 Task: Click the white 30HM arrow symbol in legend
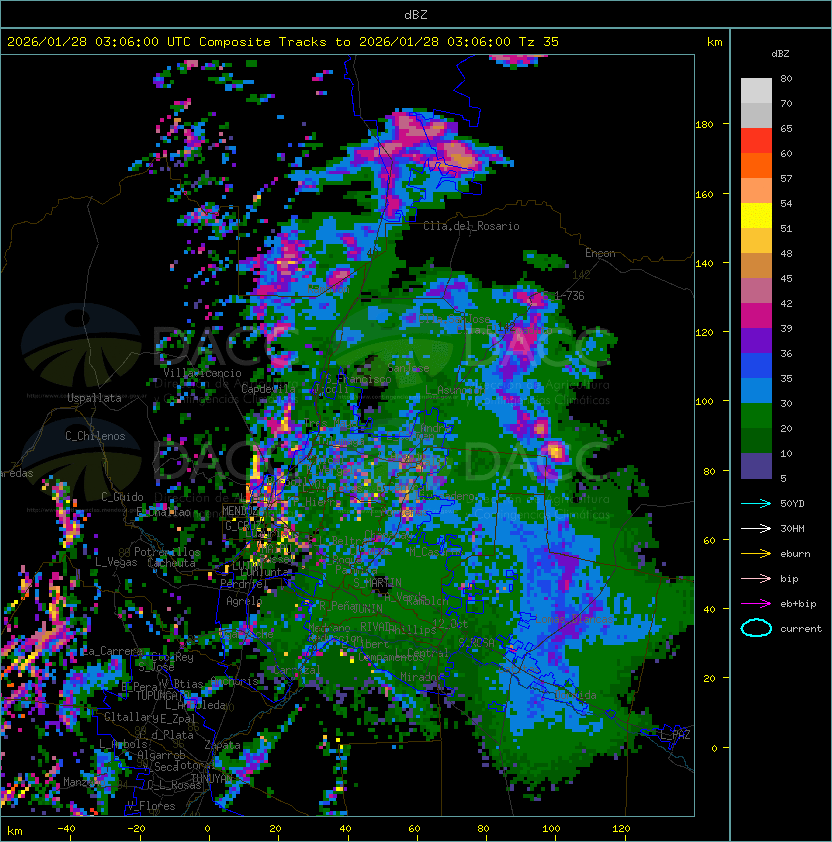(x=756, y=528)
